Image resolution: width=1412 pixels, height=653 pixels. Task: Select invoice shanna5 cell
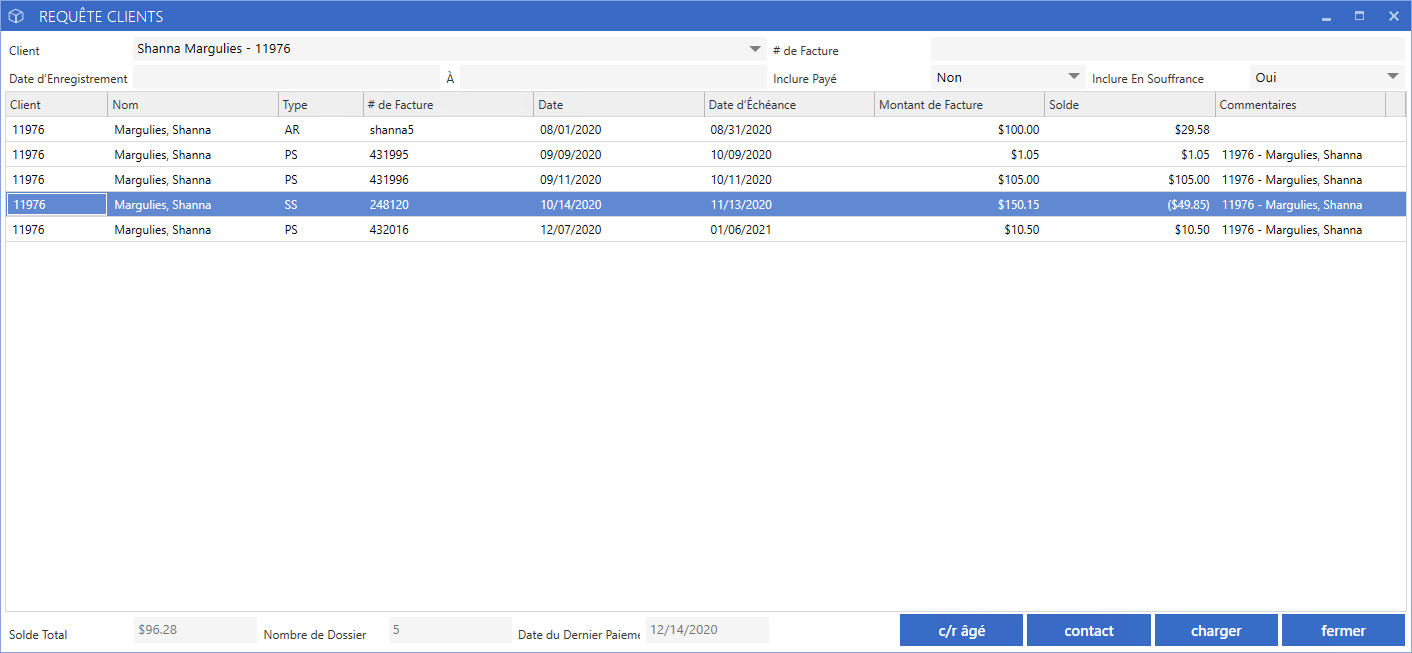coord(449,130)
